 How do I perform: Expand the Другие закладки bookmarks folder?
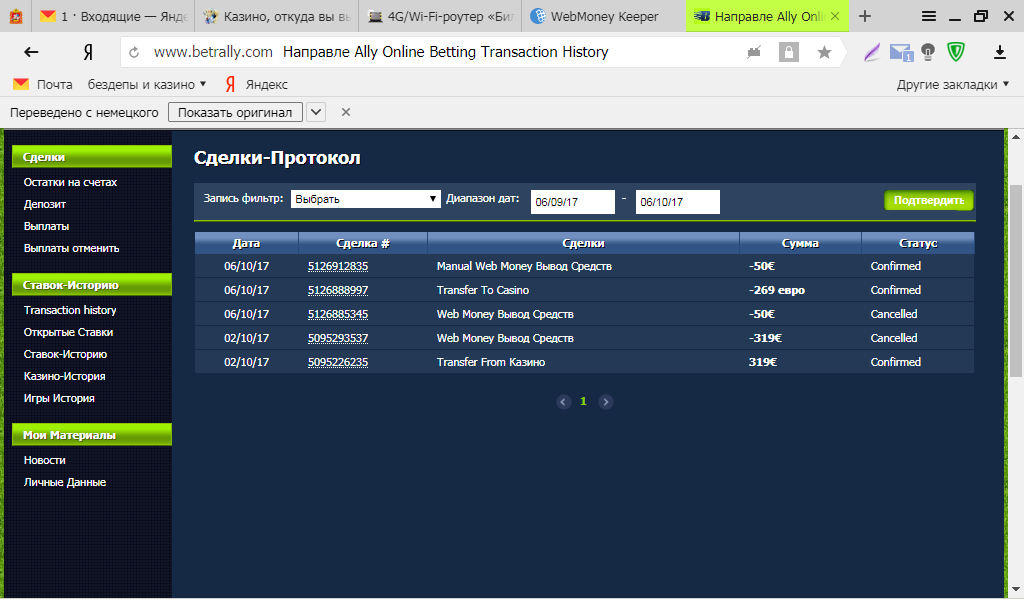coord(953,84)
